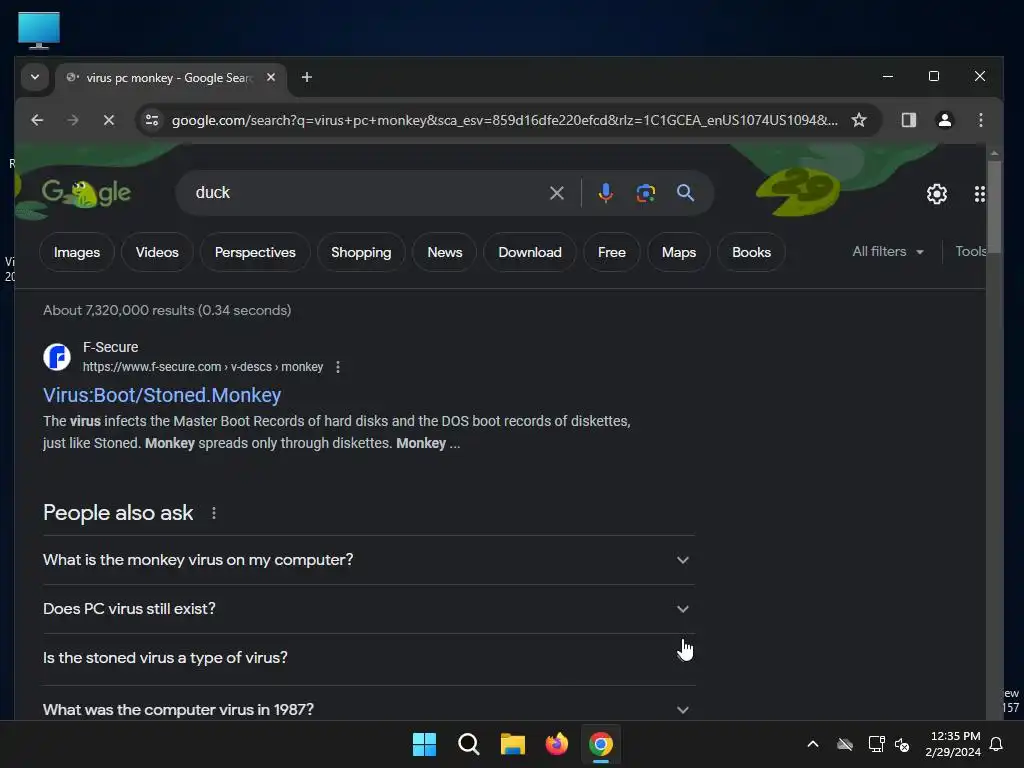Image resolution: width=1024 pixels, height=768 pixels.
Task: Open taskbar Search
Action: pos(468,744)
